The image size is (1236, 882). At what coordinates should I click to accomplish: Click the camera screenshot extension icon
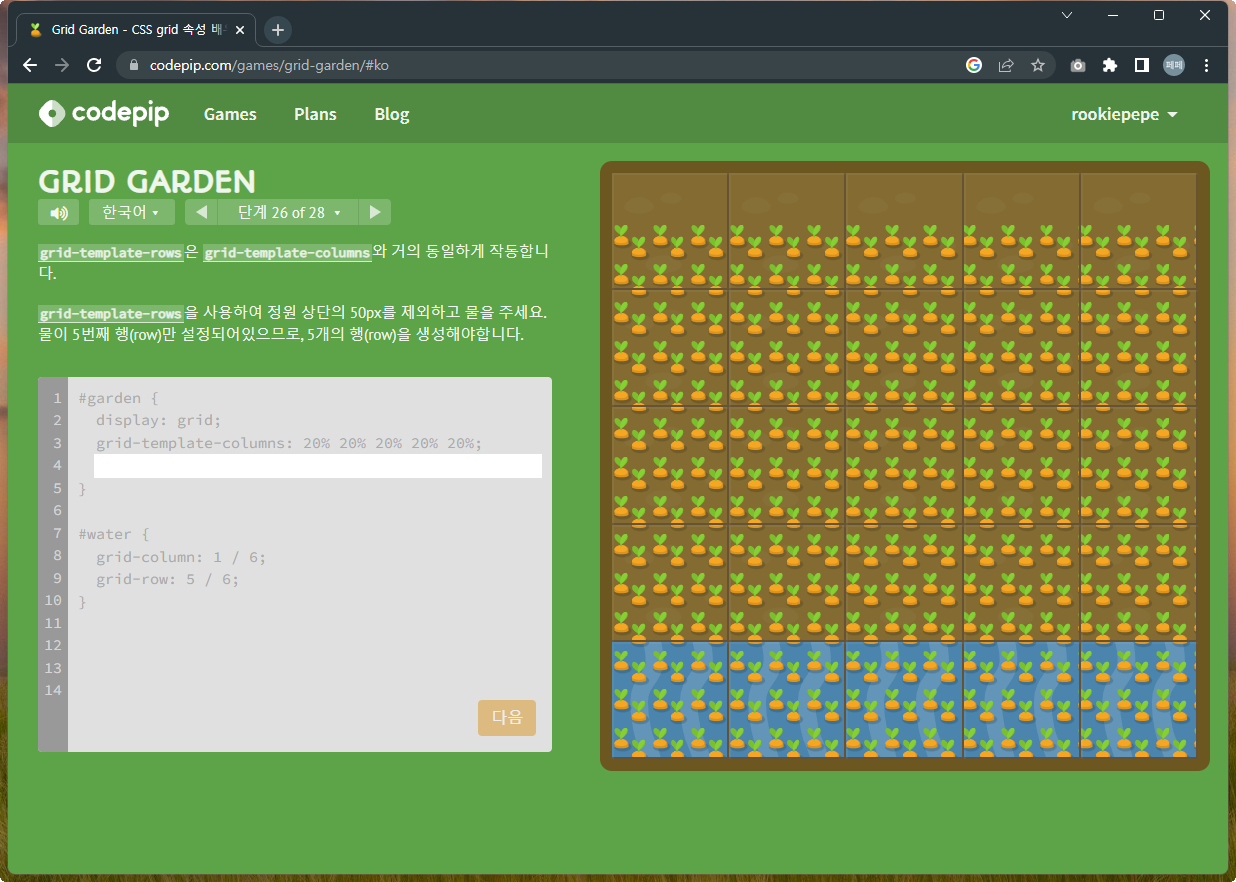coord(1077,65)
